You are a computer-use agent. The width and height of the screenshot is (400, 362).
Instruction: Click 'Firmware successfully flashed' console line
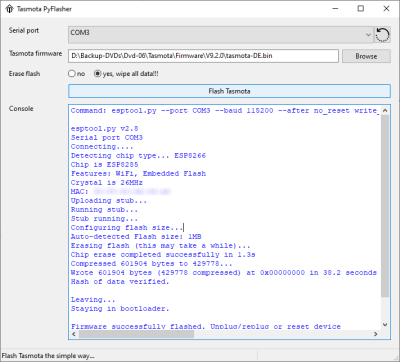pos(206,326)
